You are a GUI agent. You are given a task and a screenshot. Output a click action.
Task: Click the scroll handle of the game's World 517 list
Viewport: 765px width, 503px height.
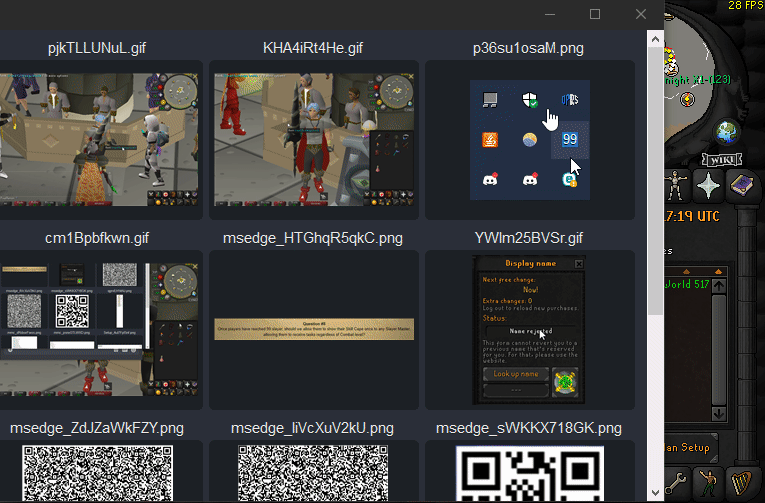click(719, 349)
